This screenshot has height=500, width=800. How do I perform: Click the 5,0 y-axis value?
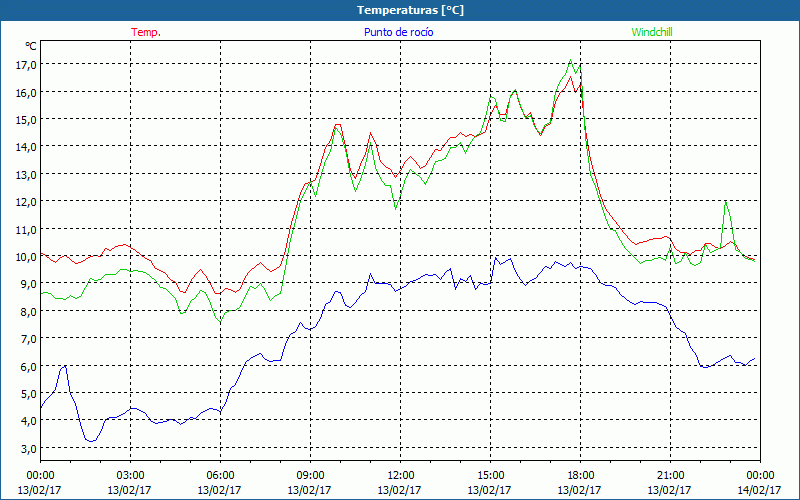pyautogui.click(x=30, y=393)
